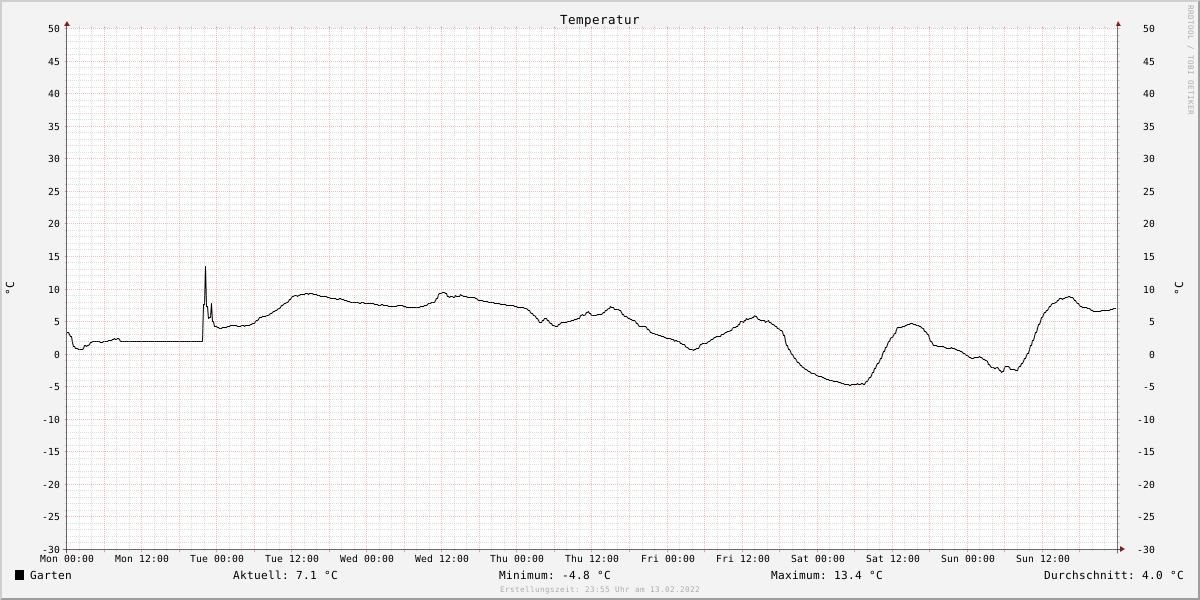Image resolution: width=1200 pixels, height=600 pixels.
Task: Click the "Durchschnitt: 4.0 °C" average value
Action: tap(1114, 575)
